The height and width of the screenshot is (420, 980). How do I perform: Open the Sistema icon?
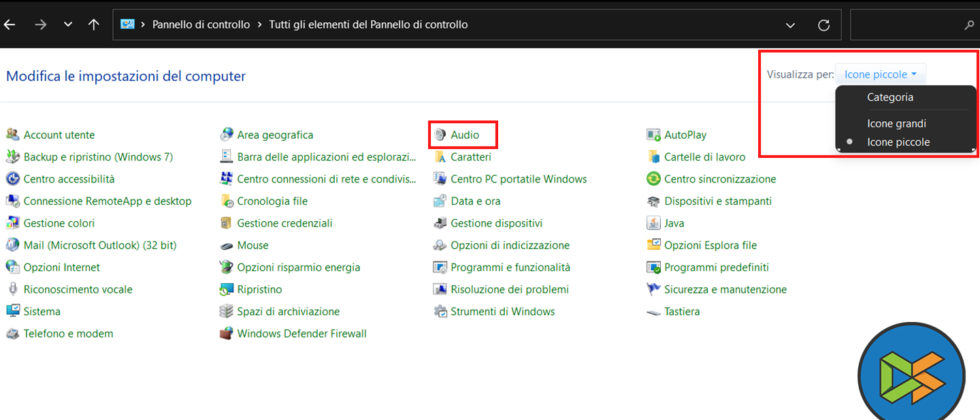point(13,311)
